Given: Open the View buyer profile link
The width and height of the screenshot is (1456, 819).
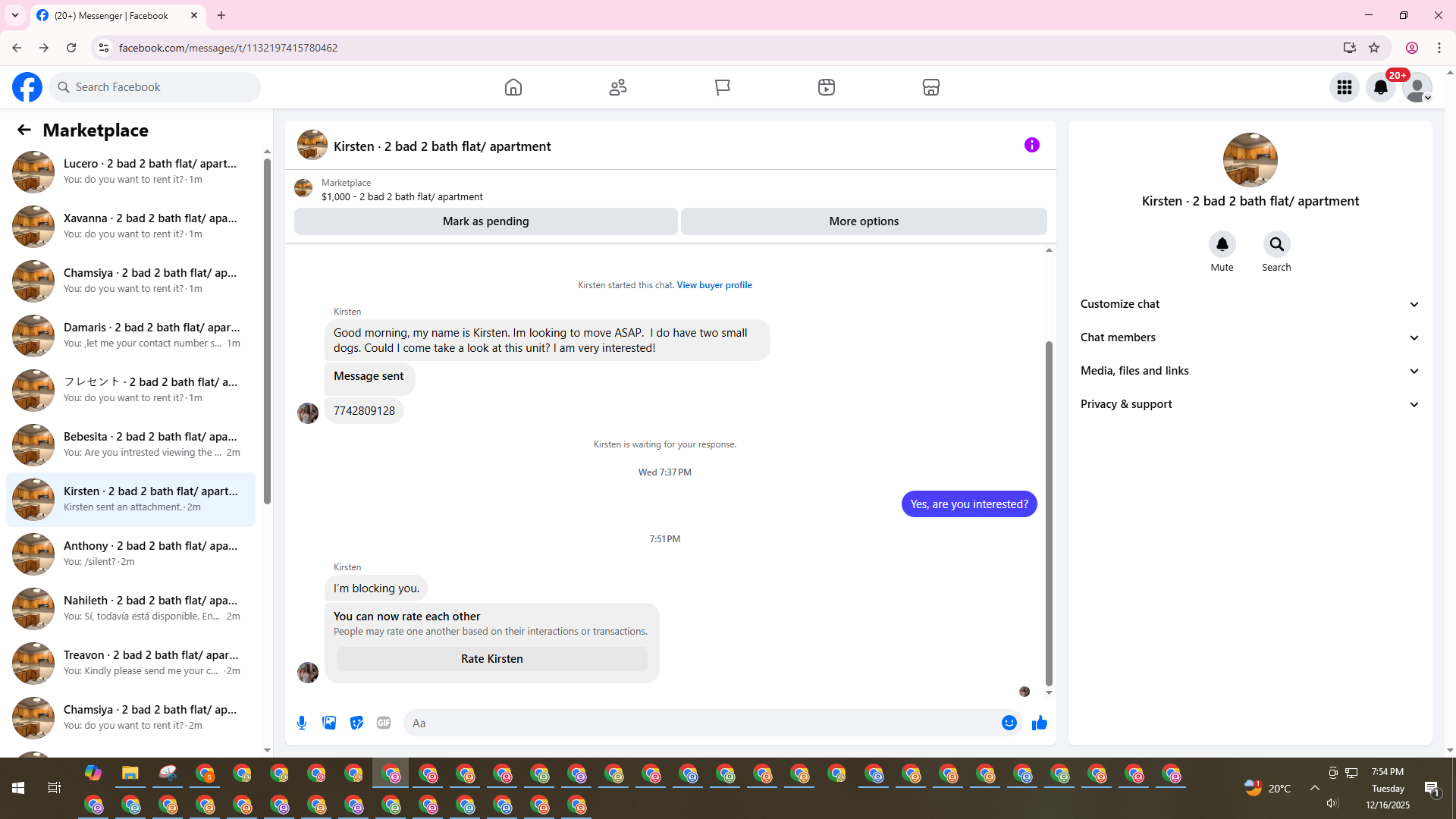Looking at the screenshot, I should point(714,285).
